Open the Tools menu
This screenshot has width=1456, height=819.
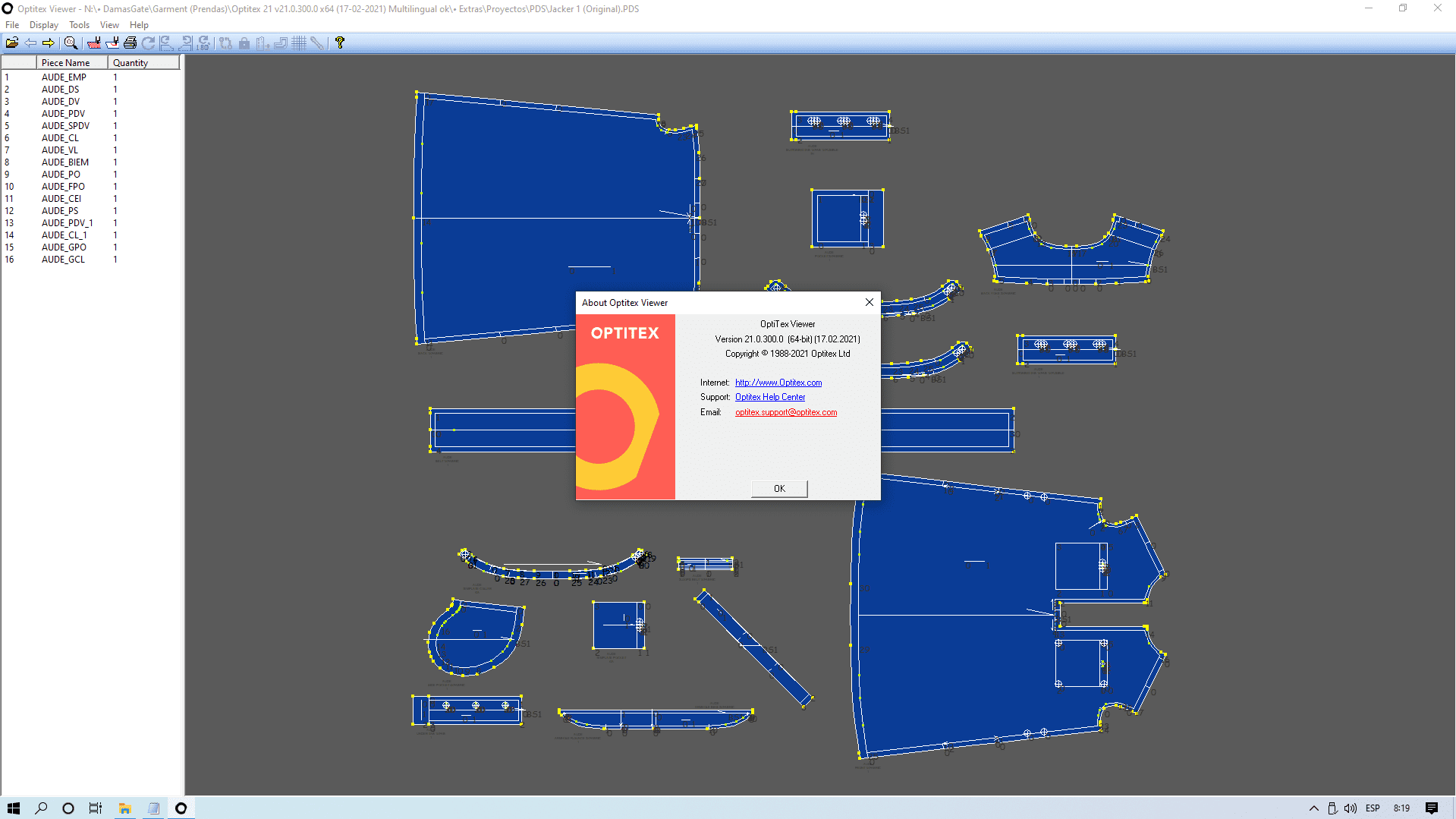79,25
